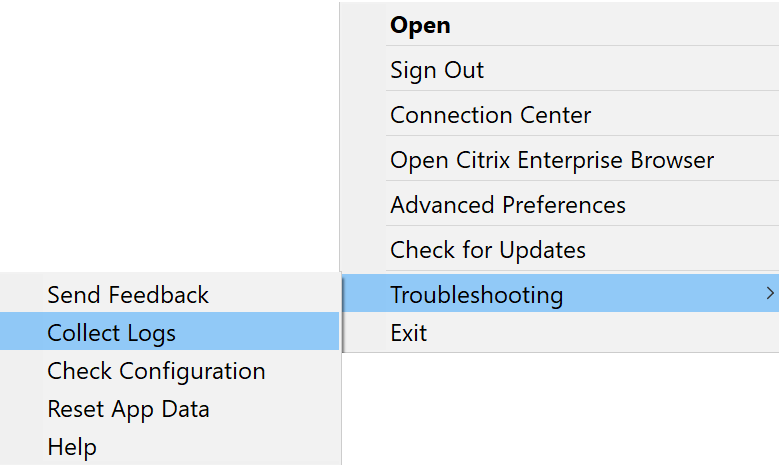Image resolution: width=780 pixels, height=465 pixels.
Task: Sign out of the Citrix account
Action: pyautogui.click(x=437, y=70)
